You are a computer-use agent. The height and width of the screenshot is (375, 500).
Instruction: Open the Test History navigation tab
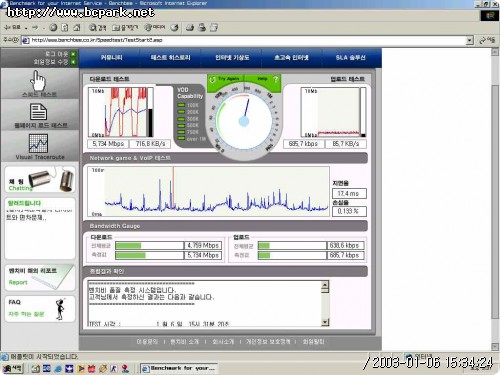170,58
